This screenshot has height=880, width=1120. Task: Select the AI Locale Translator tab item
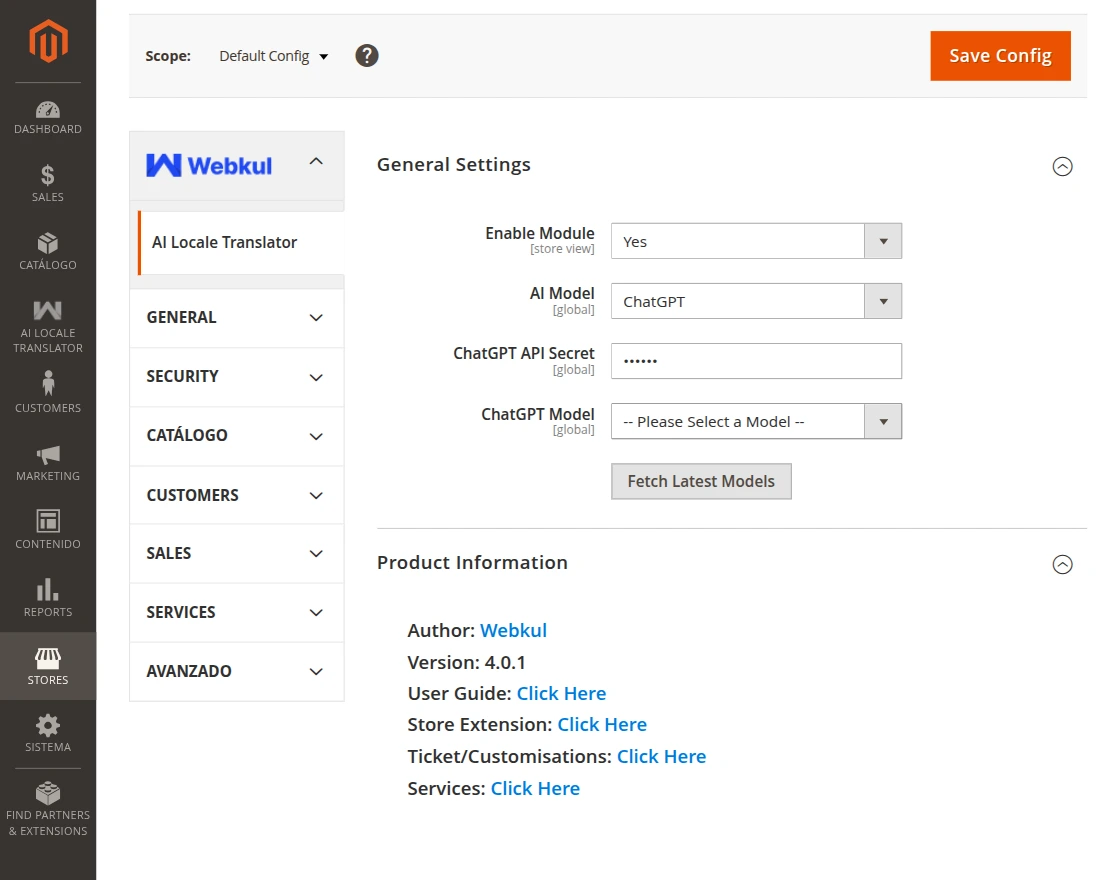point(225,242)
